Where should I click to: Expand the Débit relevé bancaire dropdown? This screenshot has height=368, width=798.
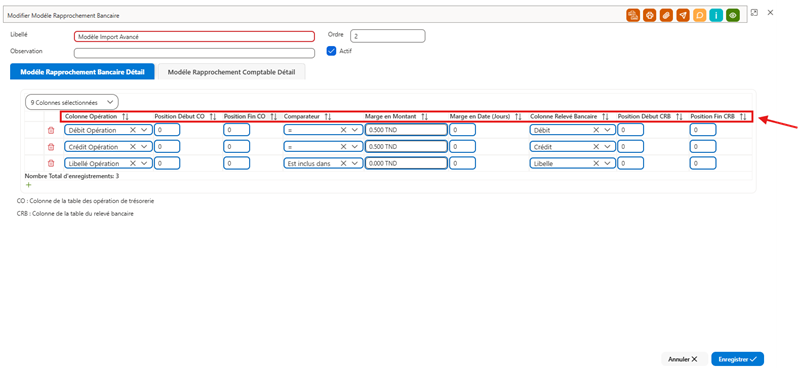(x=607, y=130)
